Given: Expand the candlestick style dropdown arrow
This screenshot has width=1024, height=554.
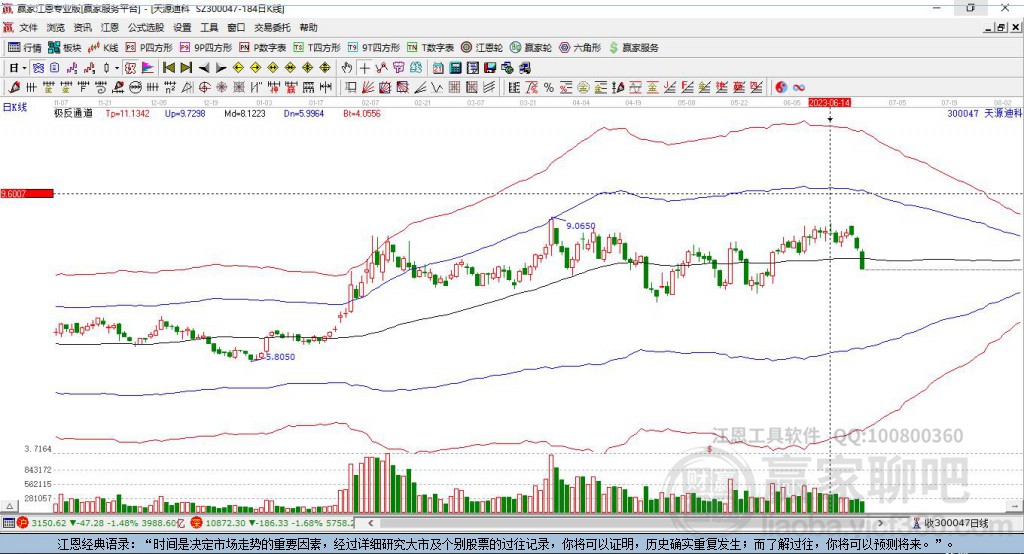Looking at the screenshot, I should click(117, 68).
